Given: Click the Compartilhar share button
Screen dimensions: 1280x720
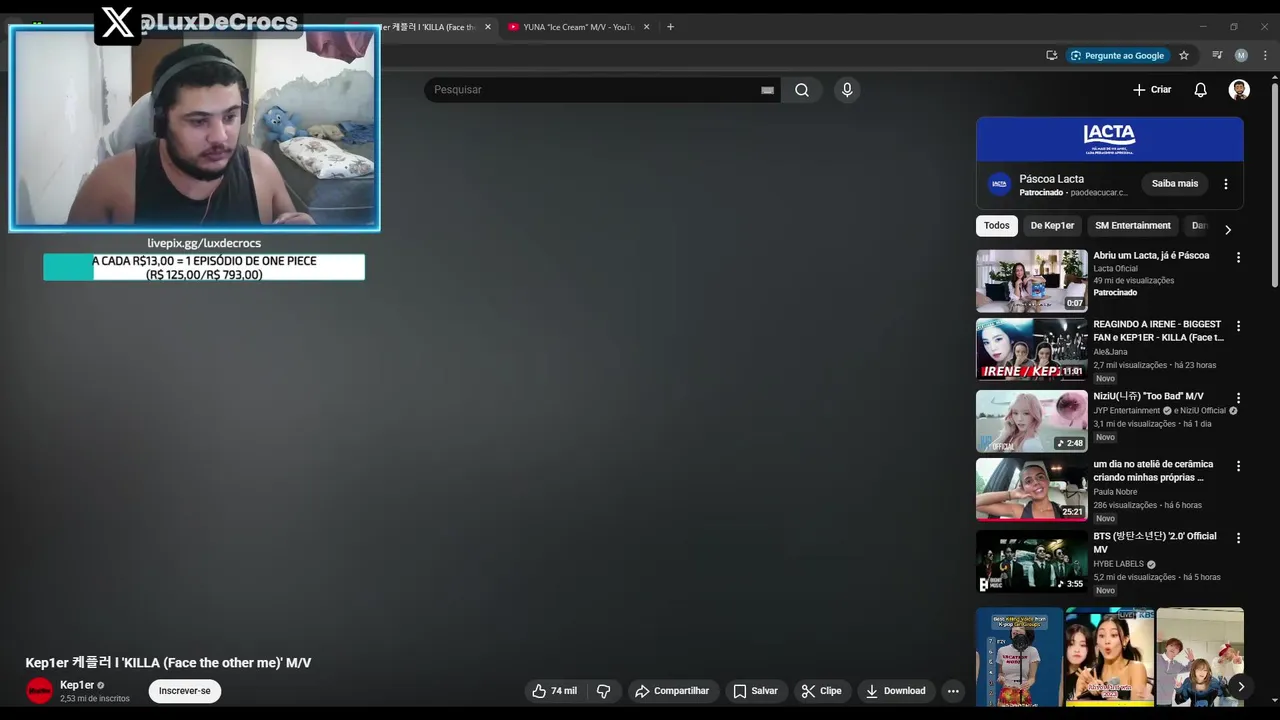Looking at the screenshot, I should pos(674,691).
